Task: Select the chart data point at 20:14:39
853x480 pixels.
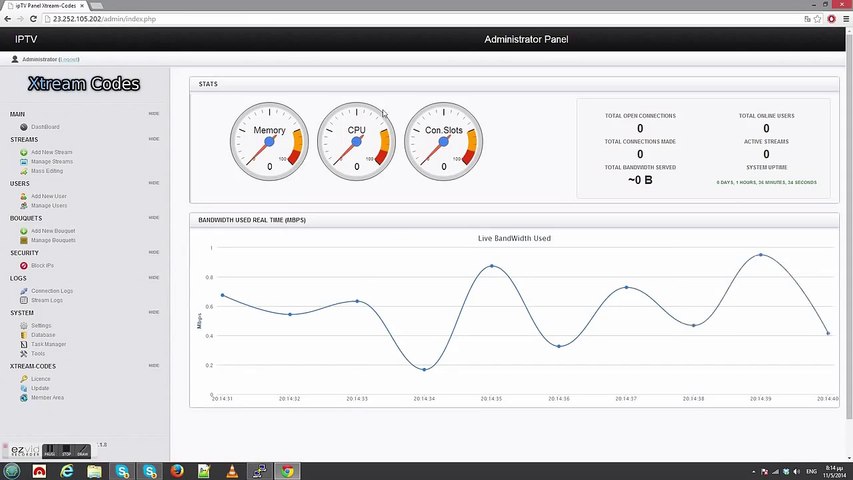Action: pos(761,255)
